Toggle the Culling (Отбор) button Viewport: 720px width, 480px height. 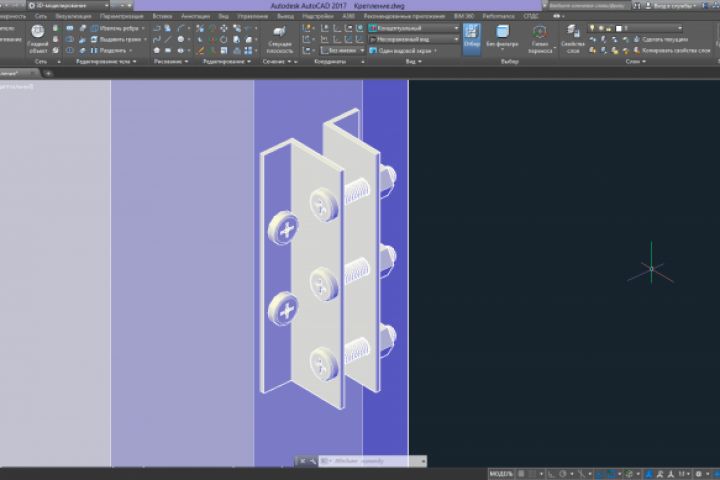[472, 39]
